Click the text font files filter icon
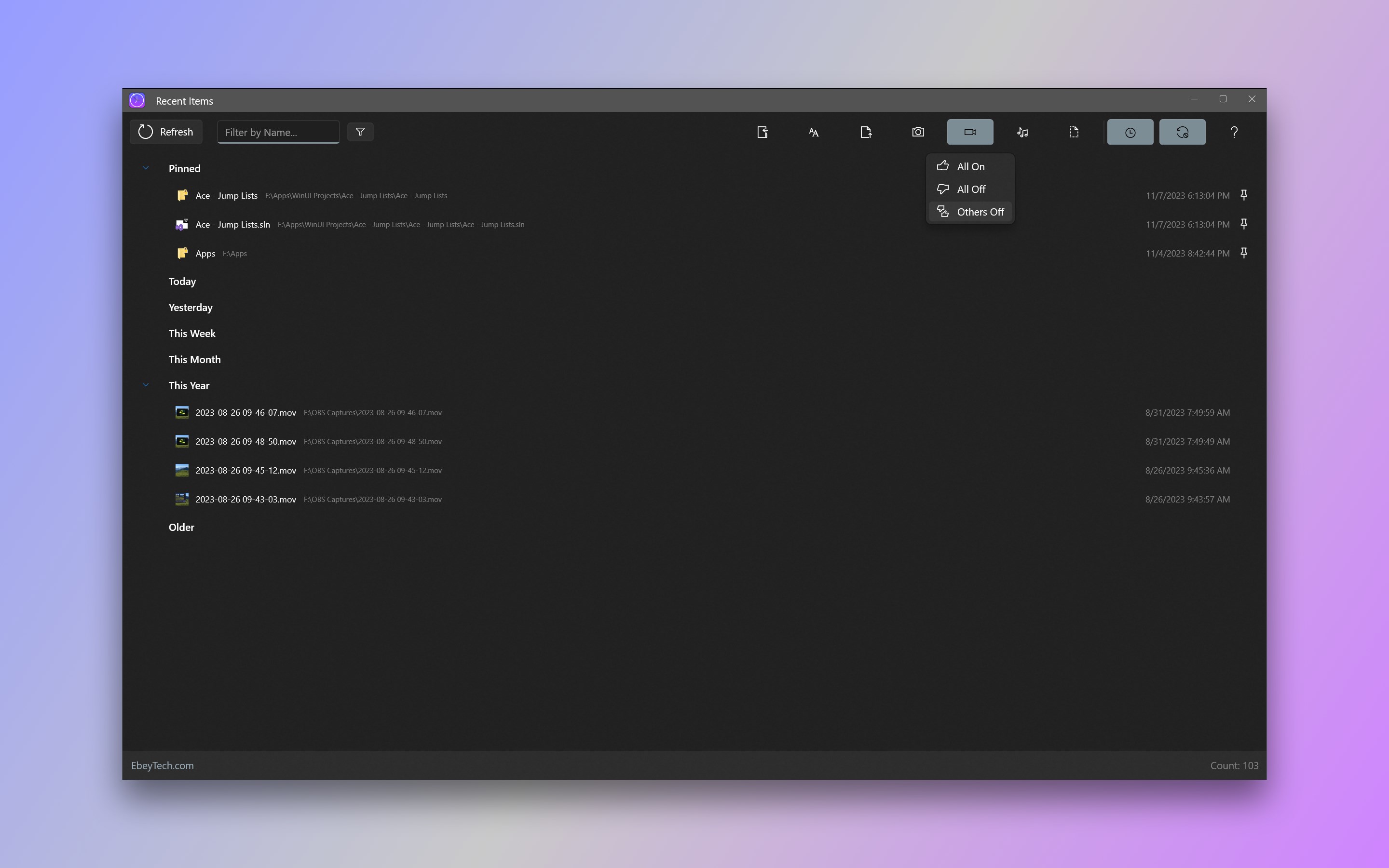The width and height of the screenshot is (1389, 868). tap(813, 132)
